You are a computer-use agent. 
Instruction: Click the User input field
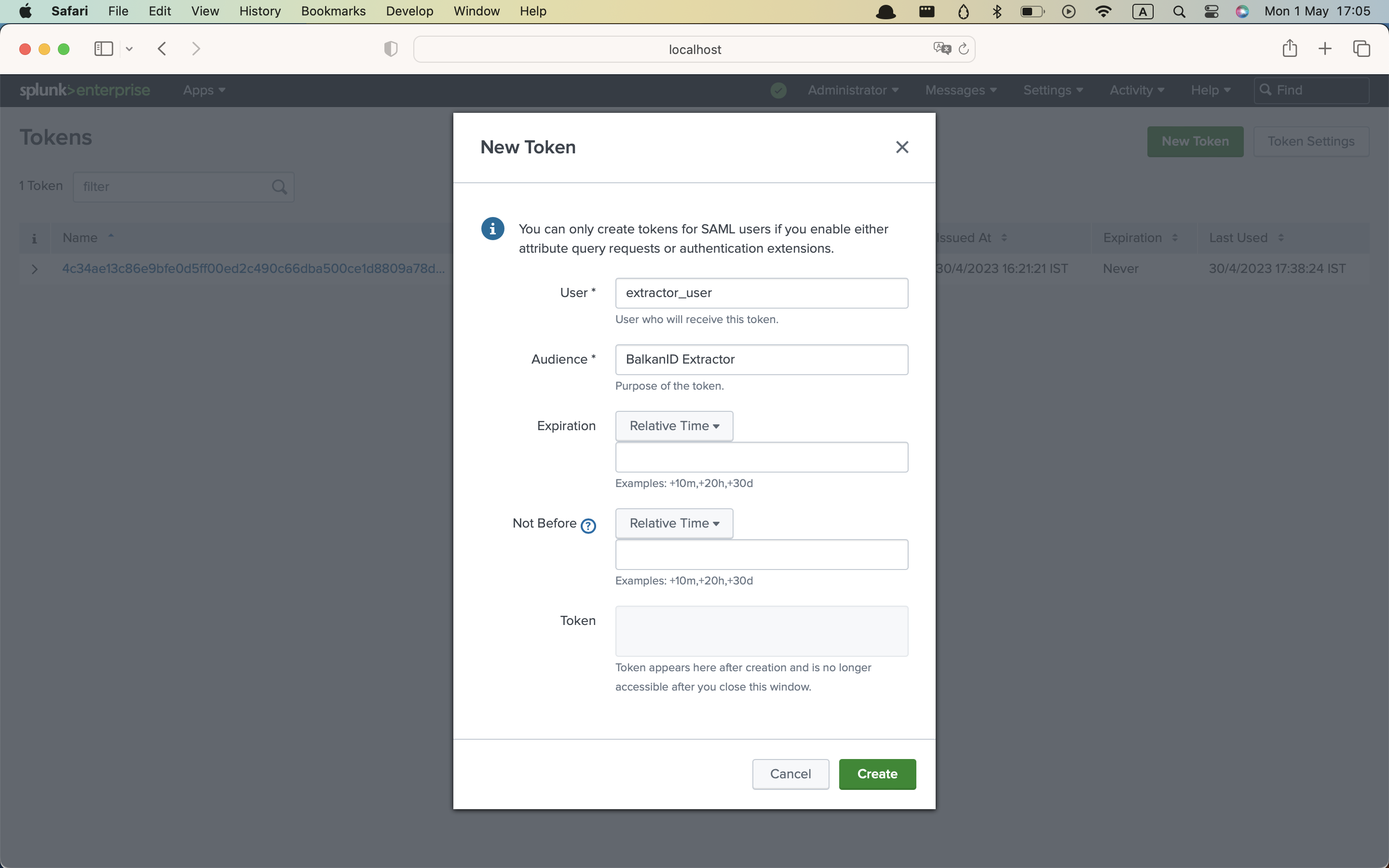click(x=761, y=293)
